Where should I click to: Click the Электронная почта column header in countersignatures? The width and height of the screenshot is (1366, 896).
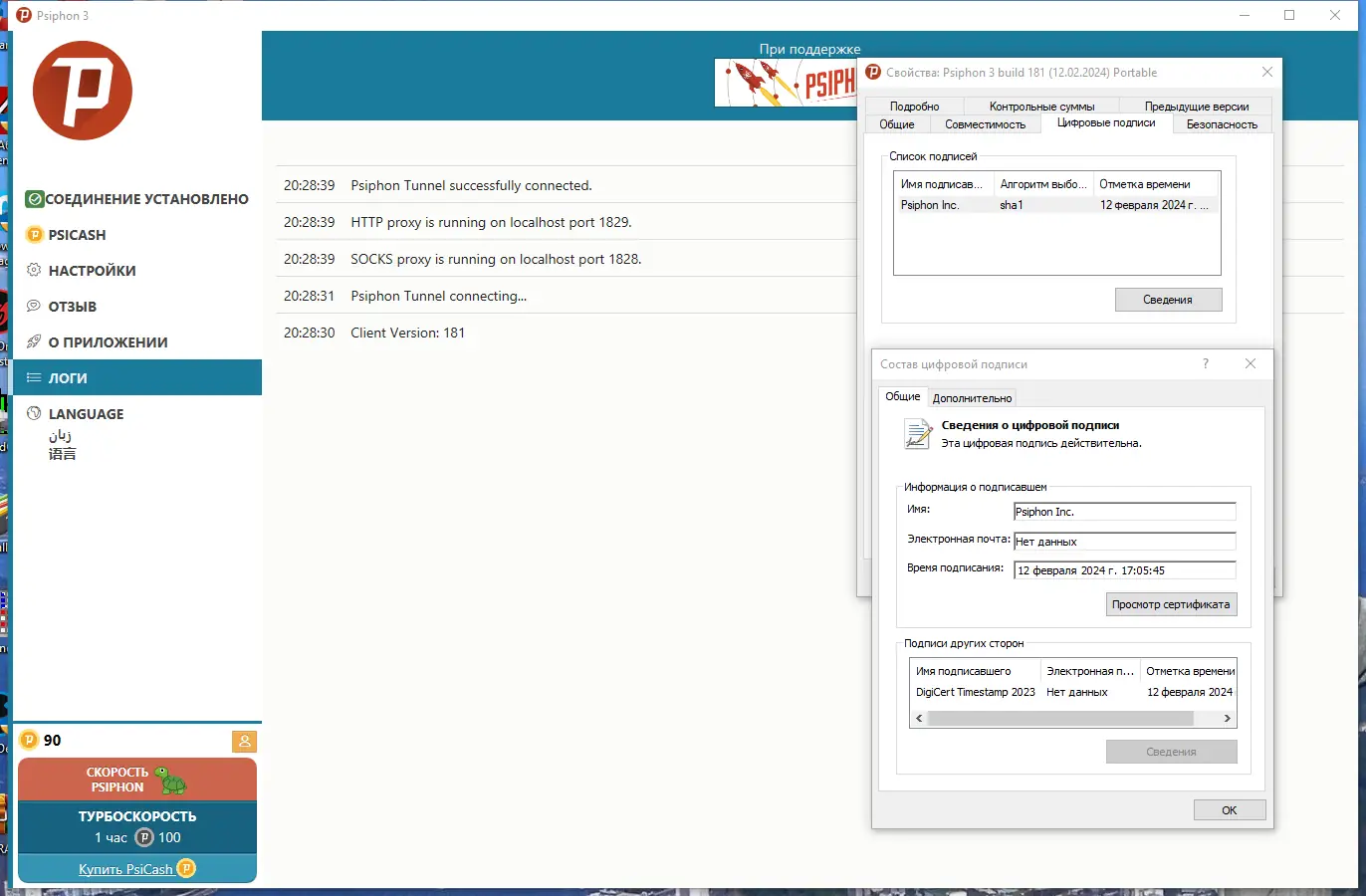1090,671
